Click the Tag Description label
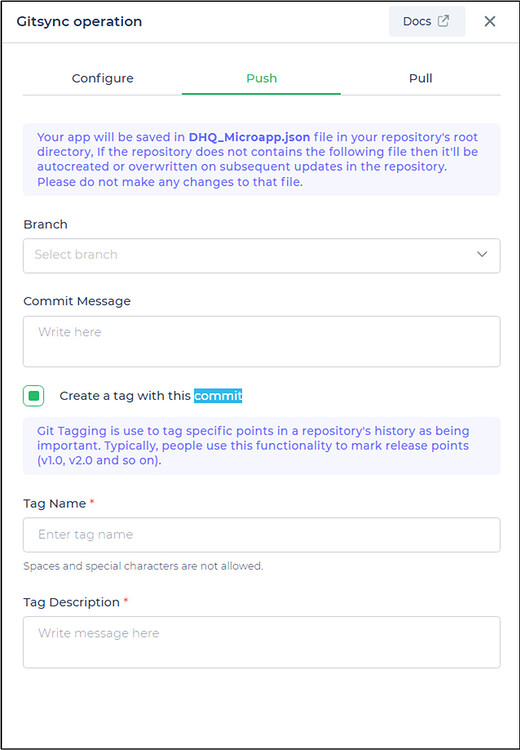520x750 pixels. (x=71, y=602)
